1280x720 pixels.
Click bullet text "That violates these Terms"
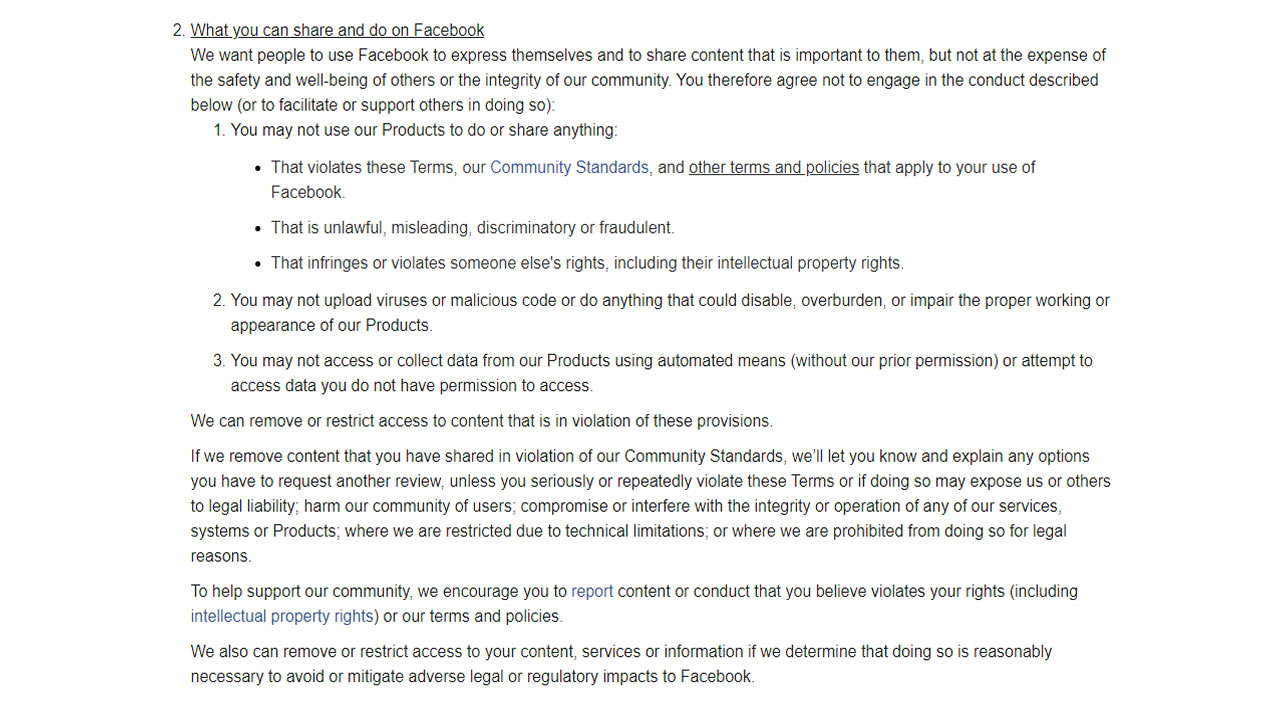[362, 168]
